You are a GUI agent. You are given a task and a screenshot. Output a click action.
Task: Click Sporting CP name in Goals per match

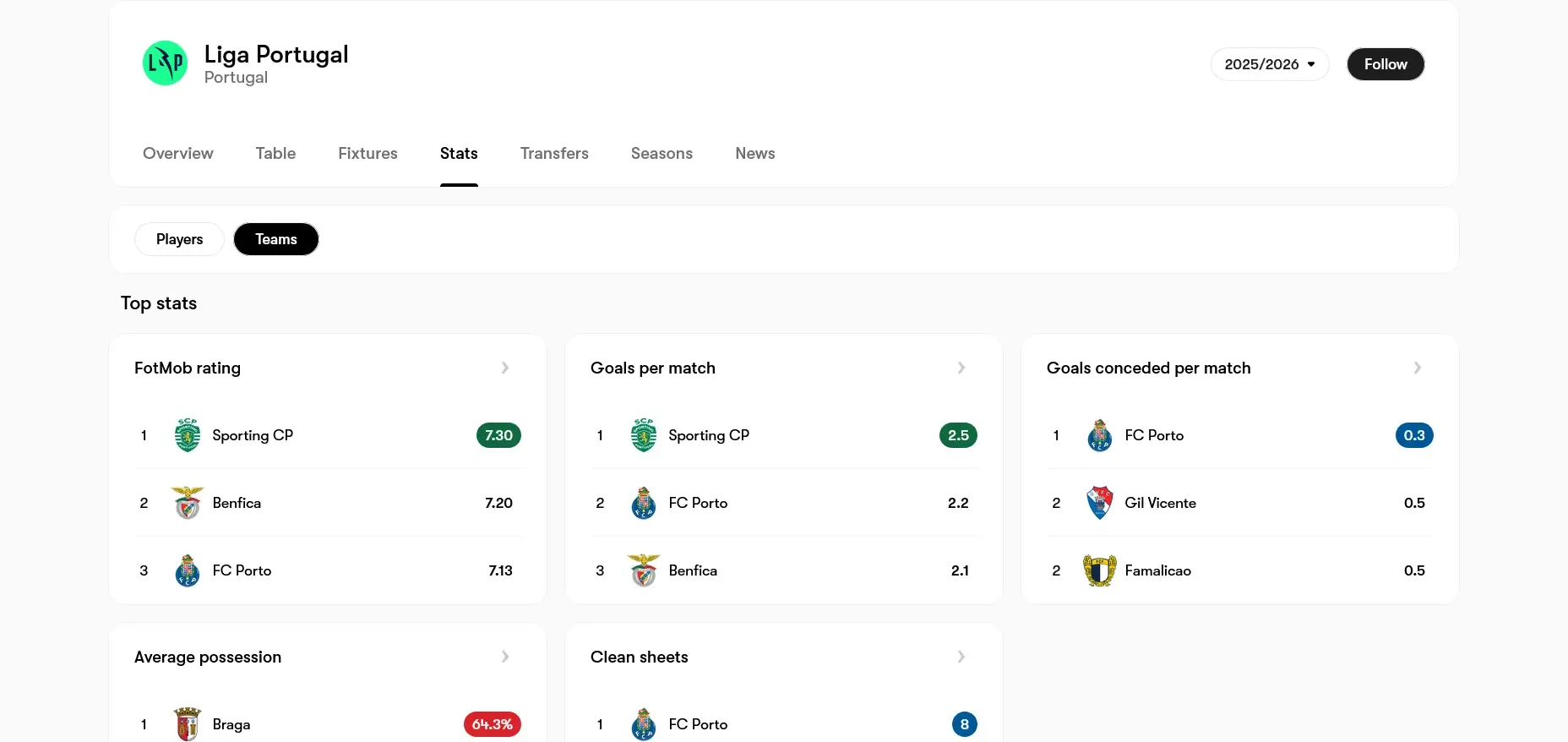(x=709, y=435)
